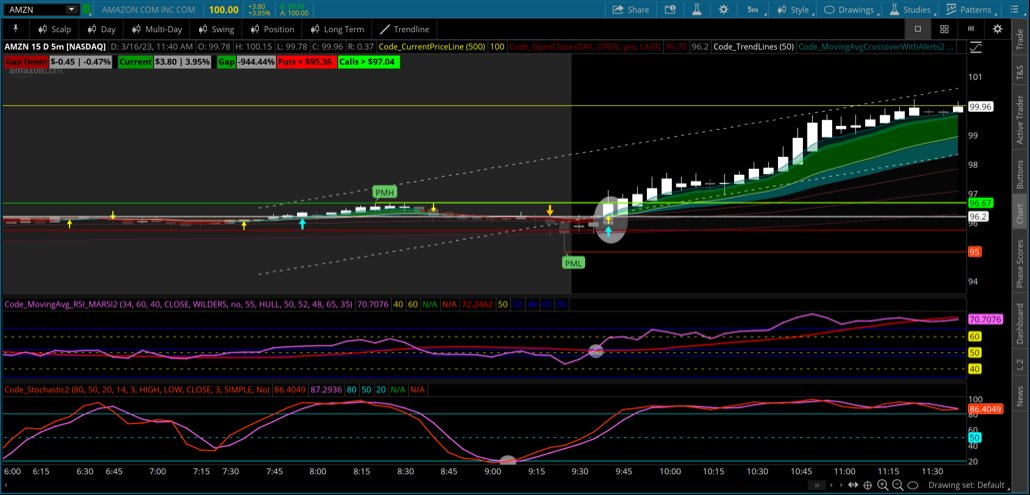Select the Multi-Day chart preset
The width and height of the screenshot is (1030, 495).
tap(157, 29)
